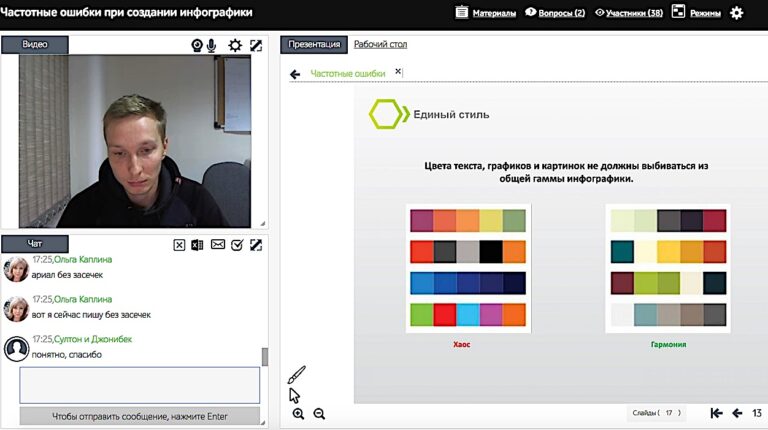Zoom out of the presentation slide
Screen dimensions: 768x430
[x=319, y=414]
